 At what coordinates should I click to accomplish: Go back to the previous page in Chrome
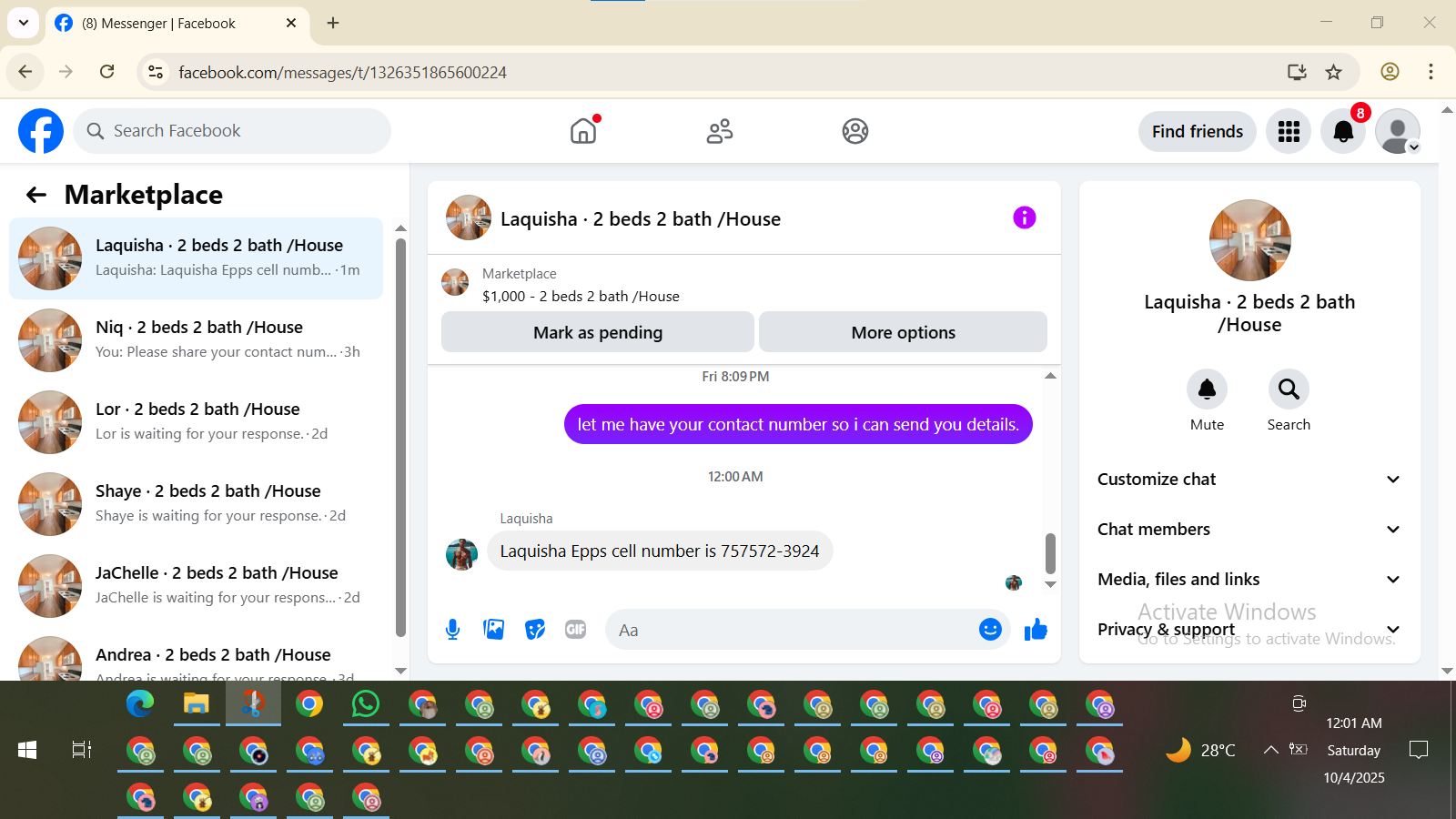(25, 72)
